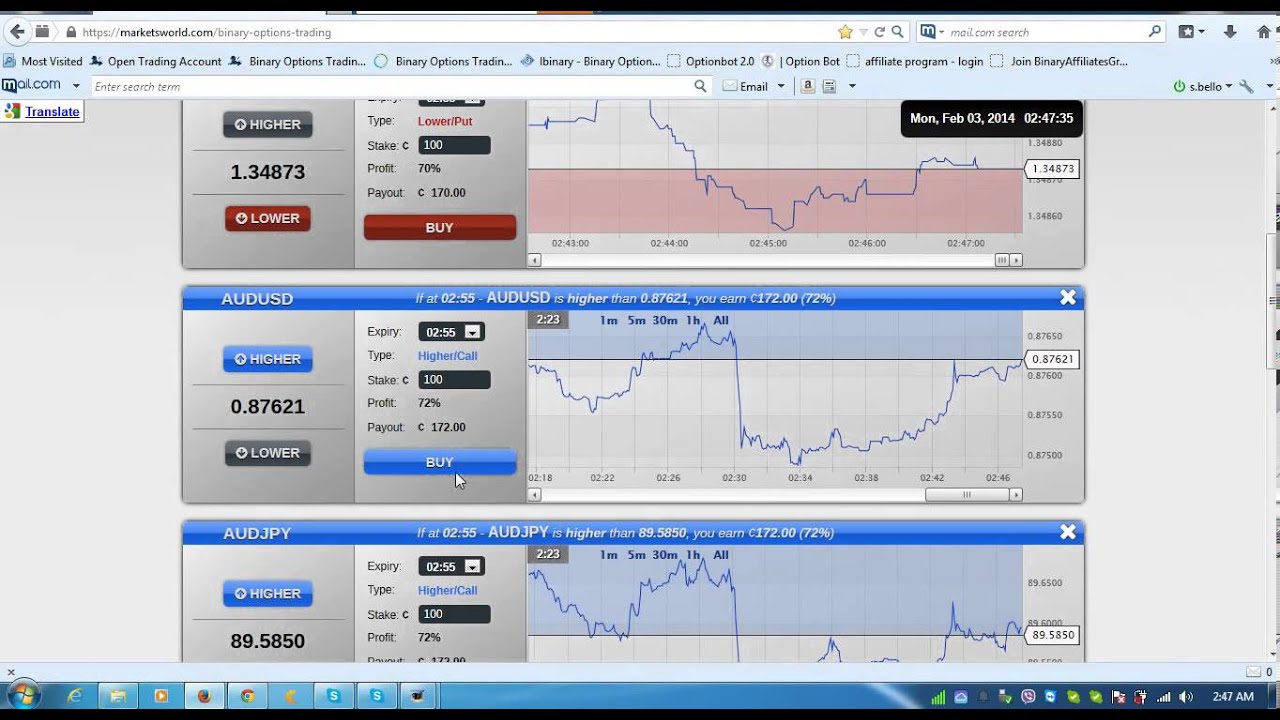The height and width of the screenshot is (720, 1280).
Task: Click the volume speaker tray icon
Action: coord(1186,697)
